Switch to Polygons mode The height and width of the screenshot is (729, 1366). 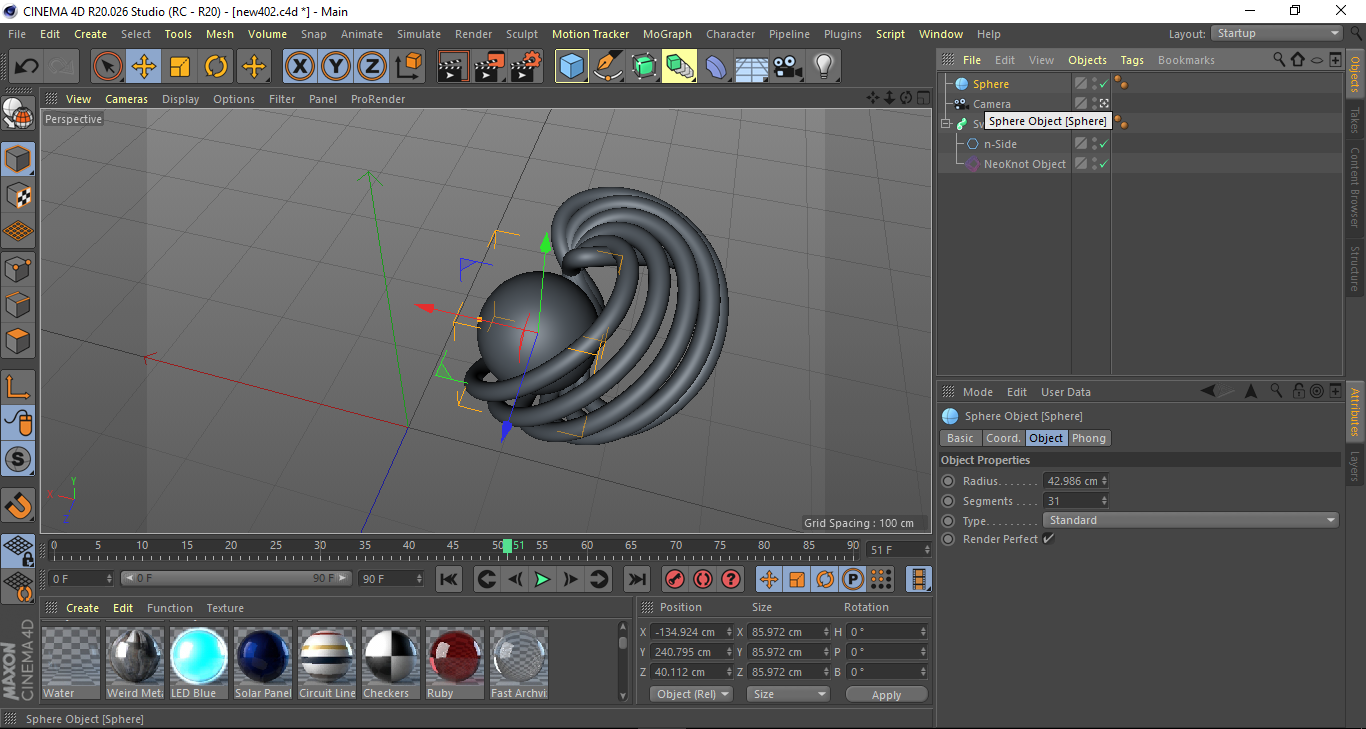(x=18, y=341)
